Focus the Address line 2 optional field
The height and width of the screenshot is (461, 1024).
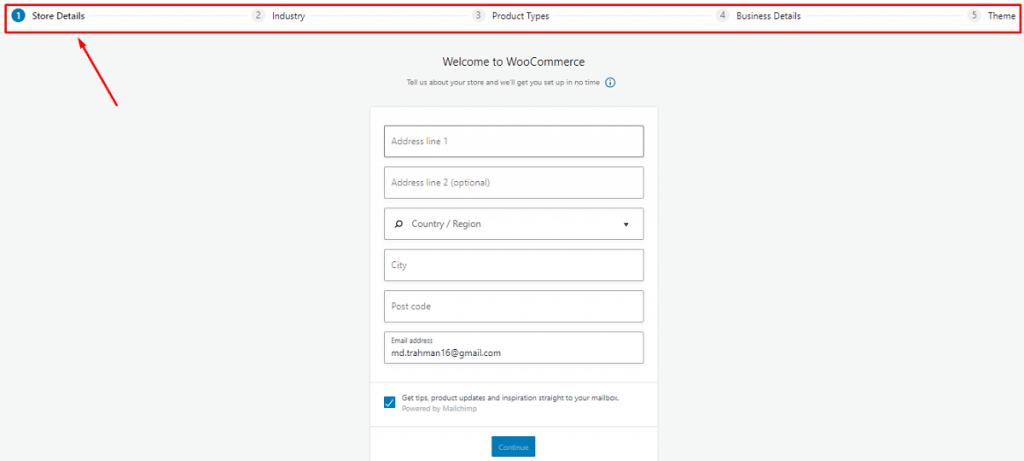pyautogui.click(x=514, y=183)
